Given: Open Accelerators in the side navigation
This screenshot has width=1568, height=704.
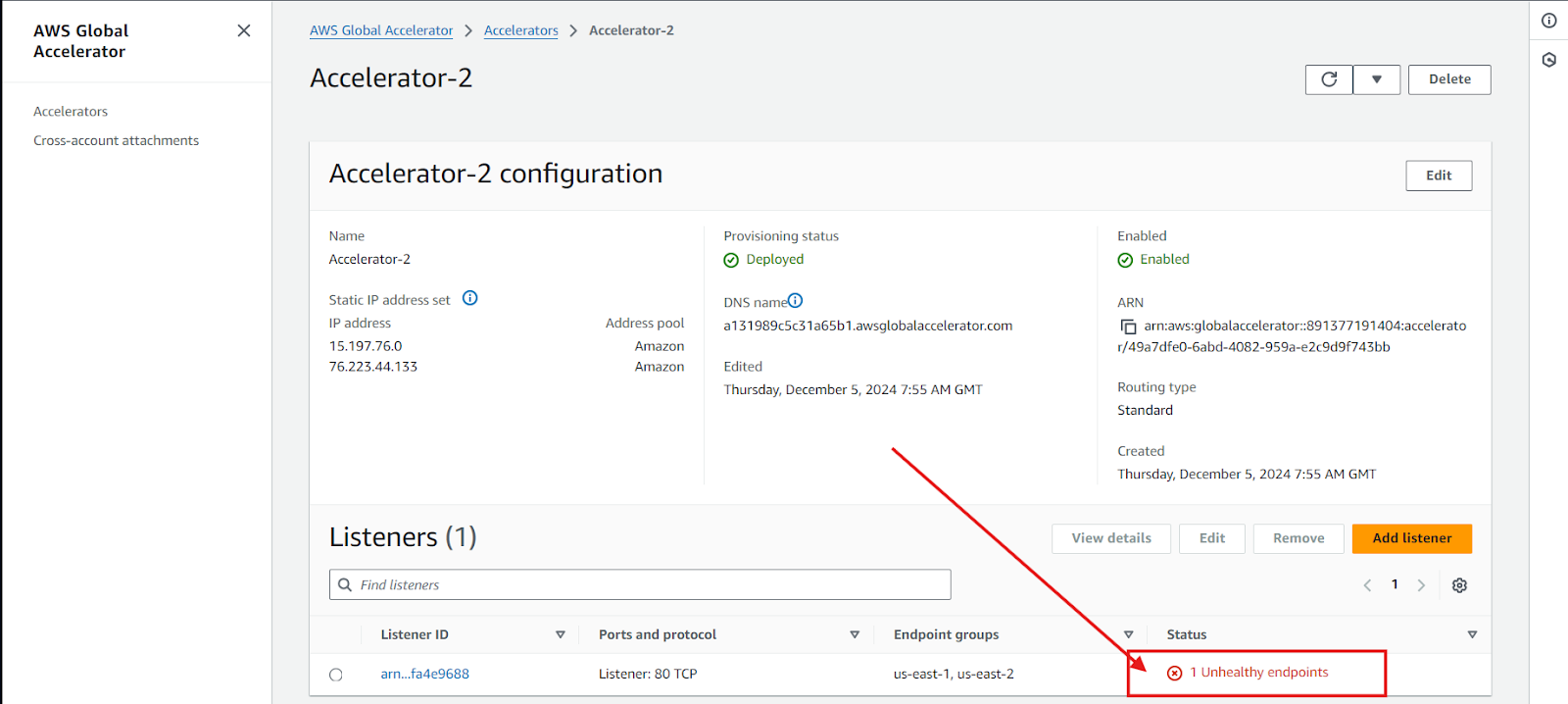Looking at the screenshot, I should coord(71,112).
